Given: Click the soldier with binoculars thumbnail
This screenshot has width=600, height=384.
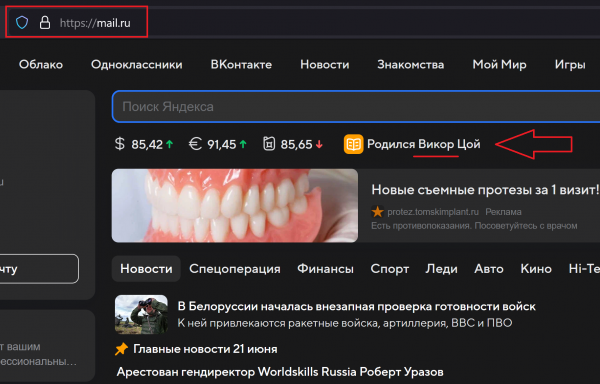Looking at the screenshot, I should (x=141, y=314).
